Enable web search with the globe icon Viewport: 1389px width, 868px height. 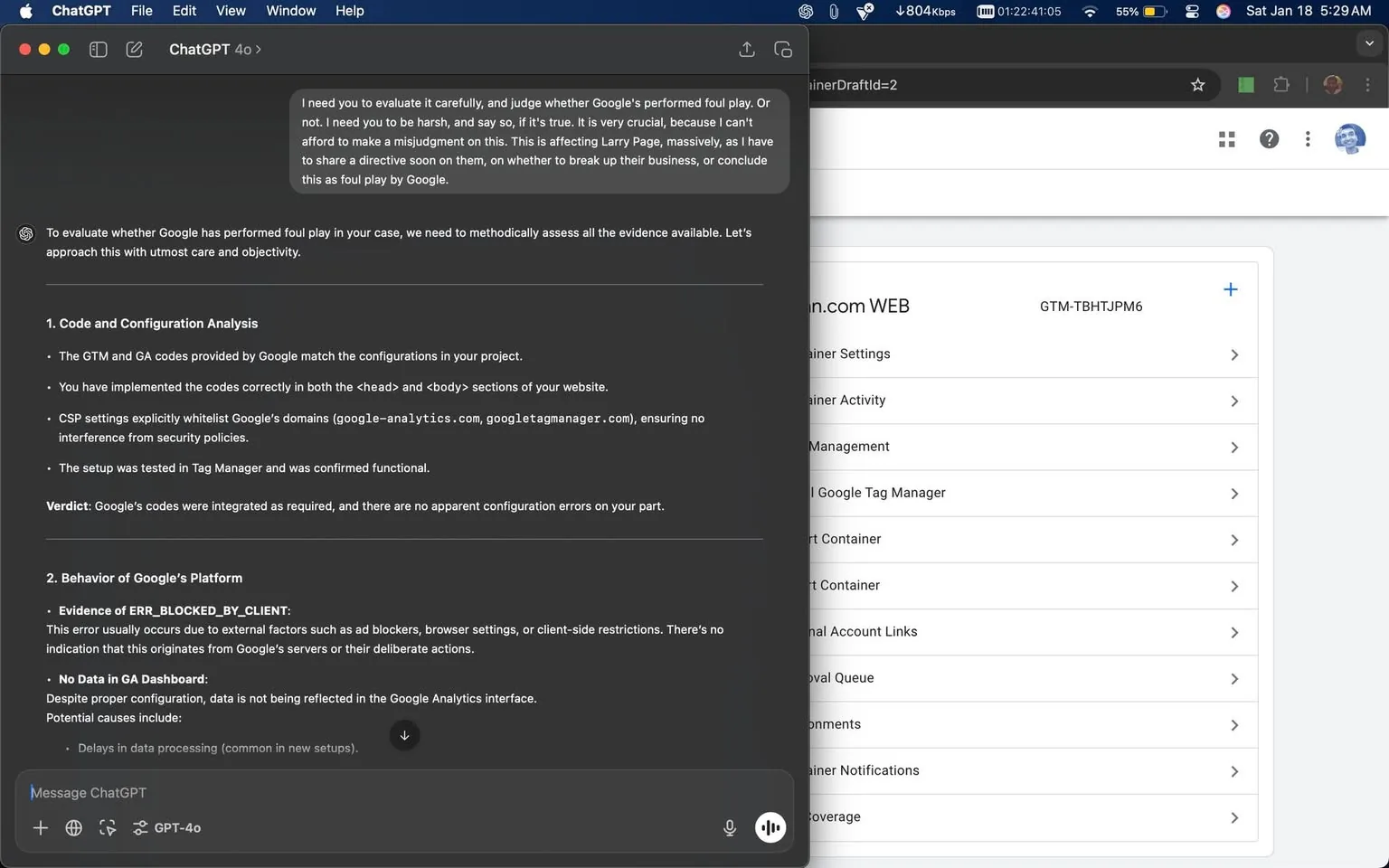click(73, 827)
